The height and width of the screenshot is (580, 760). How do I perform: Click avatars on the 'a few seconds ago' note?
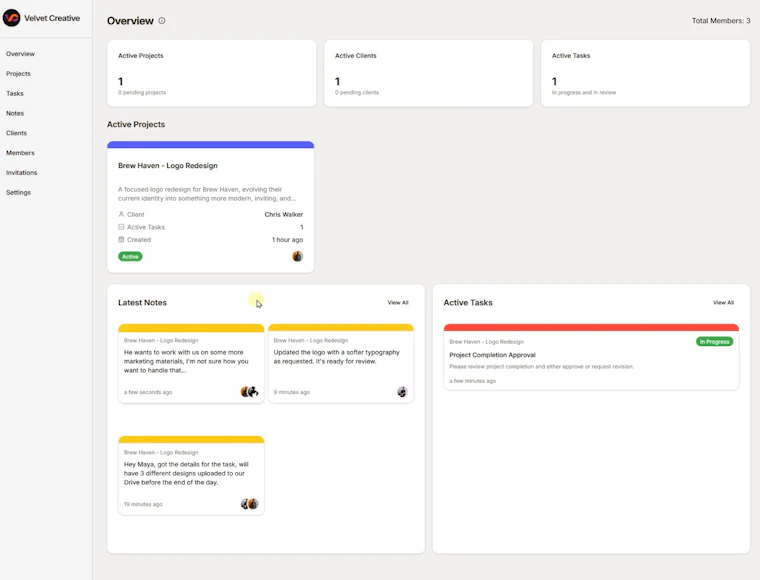(x=250, y=392)
